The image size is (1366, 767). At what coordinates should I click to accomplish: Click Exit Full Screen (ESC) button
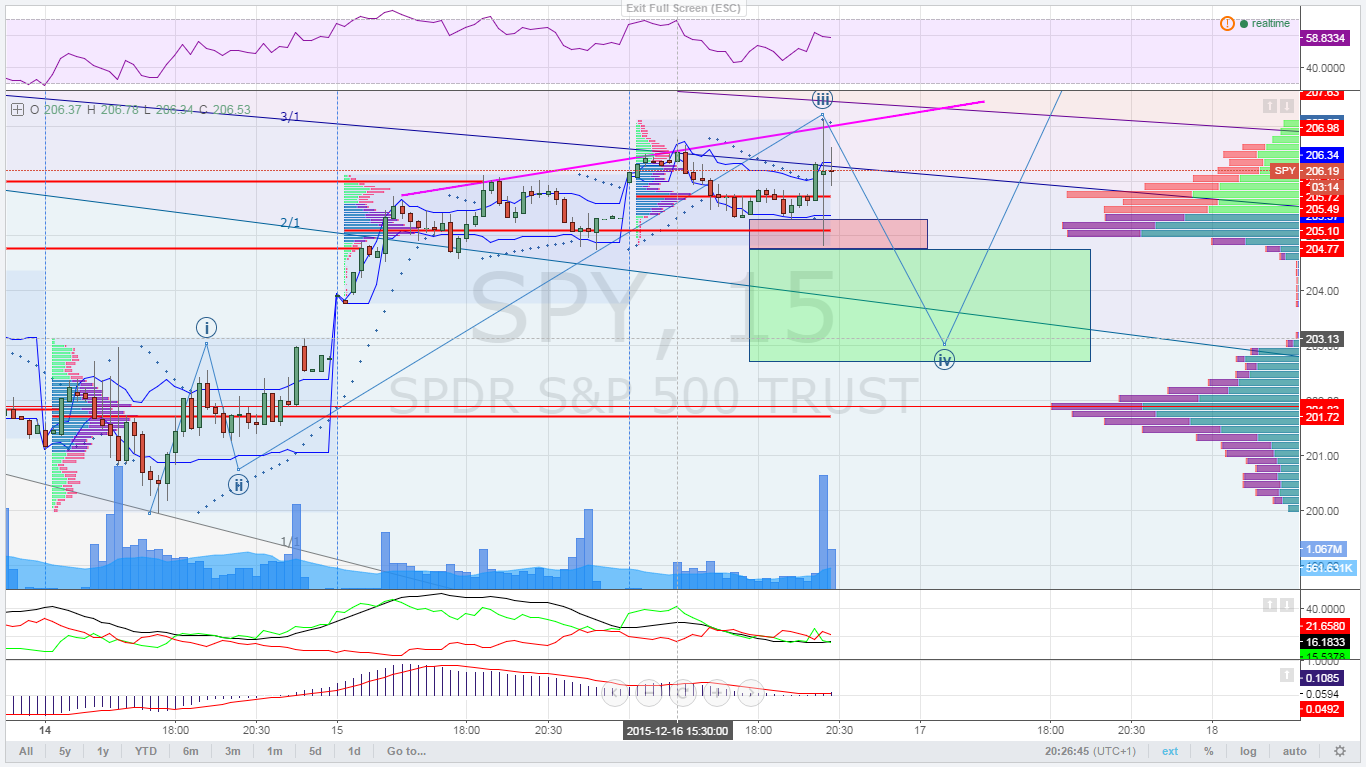point(683,8)
